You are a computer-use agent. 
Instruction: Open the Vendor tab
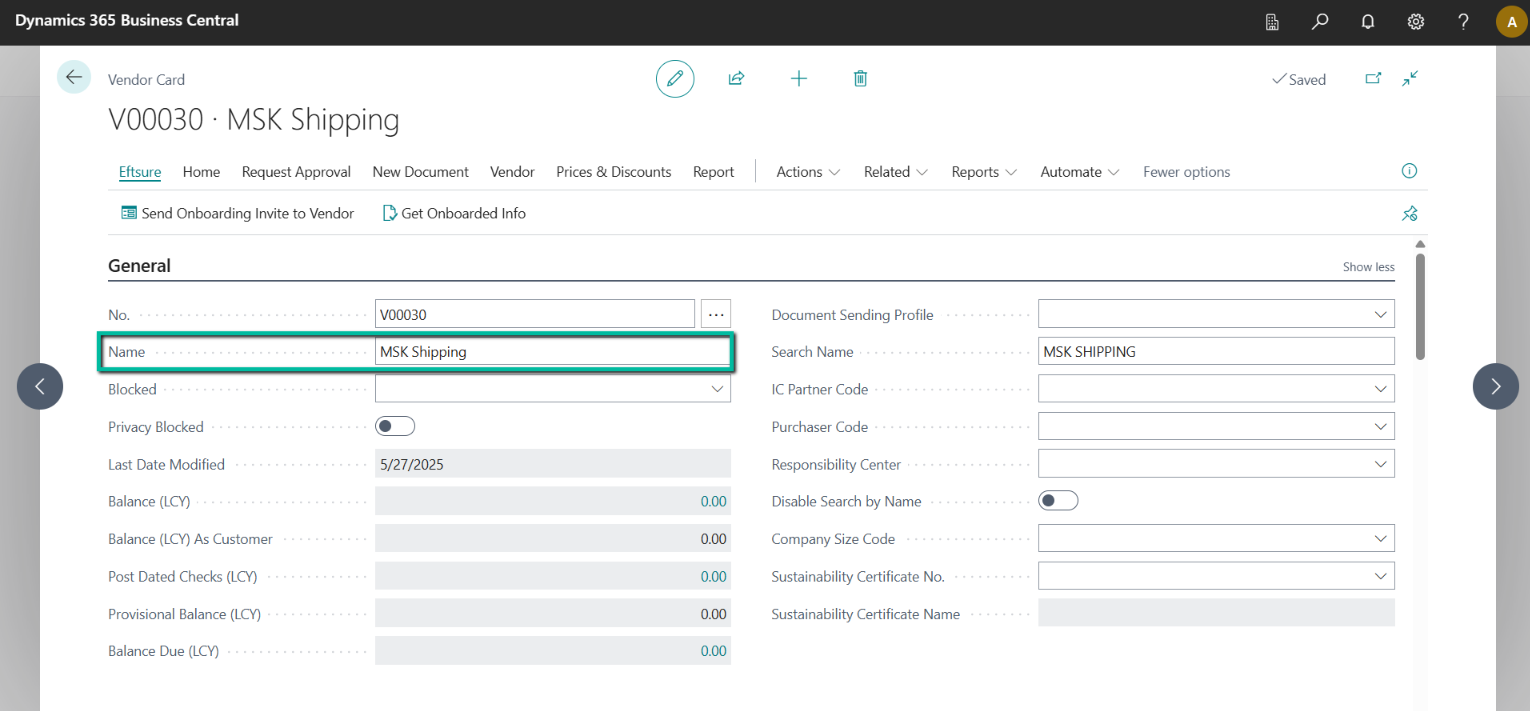pyautogui.click(x=512, y=172)
